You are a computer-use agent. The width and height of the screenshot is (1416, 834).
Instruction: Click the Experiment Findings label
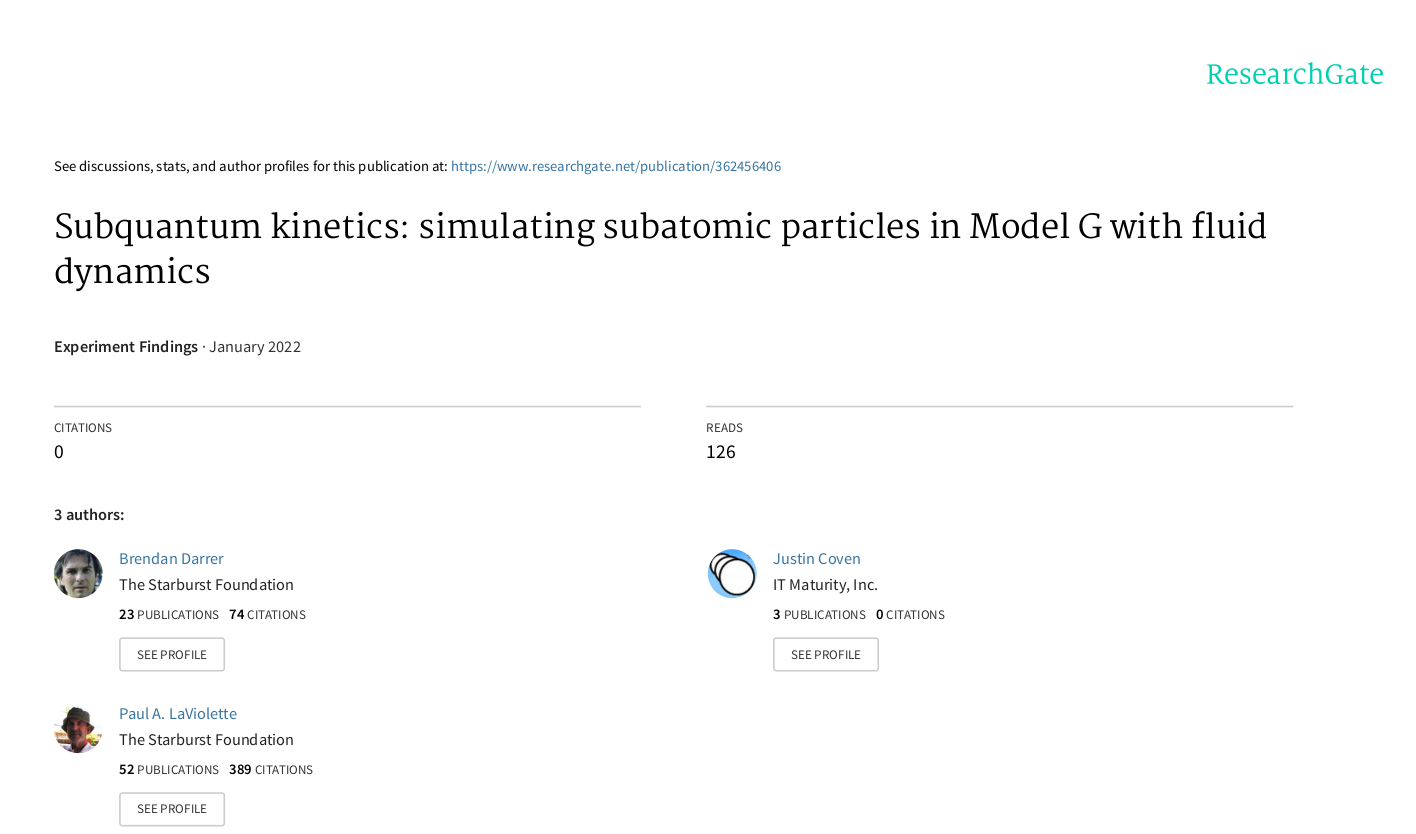click(126, 347)
